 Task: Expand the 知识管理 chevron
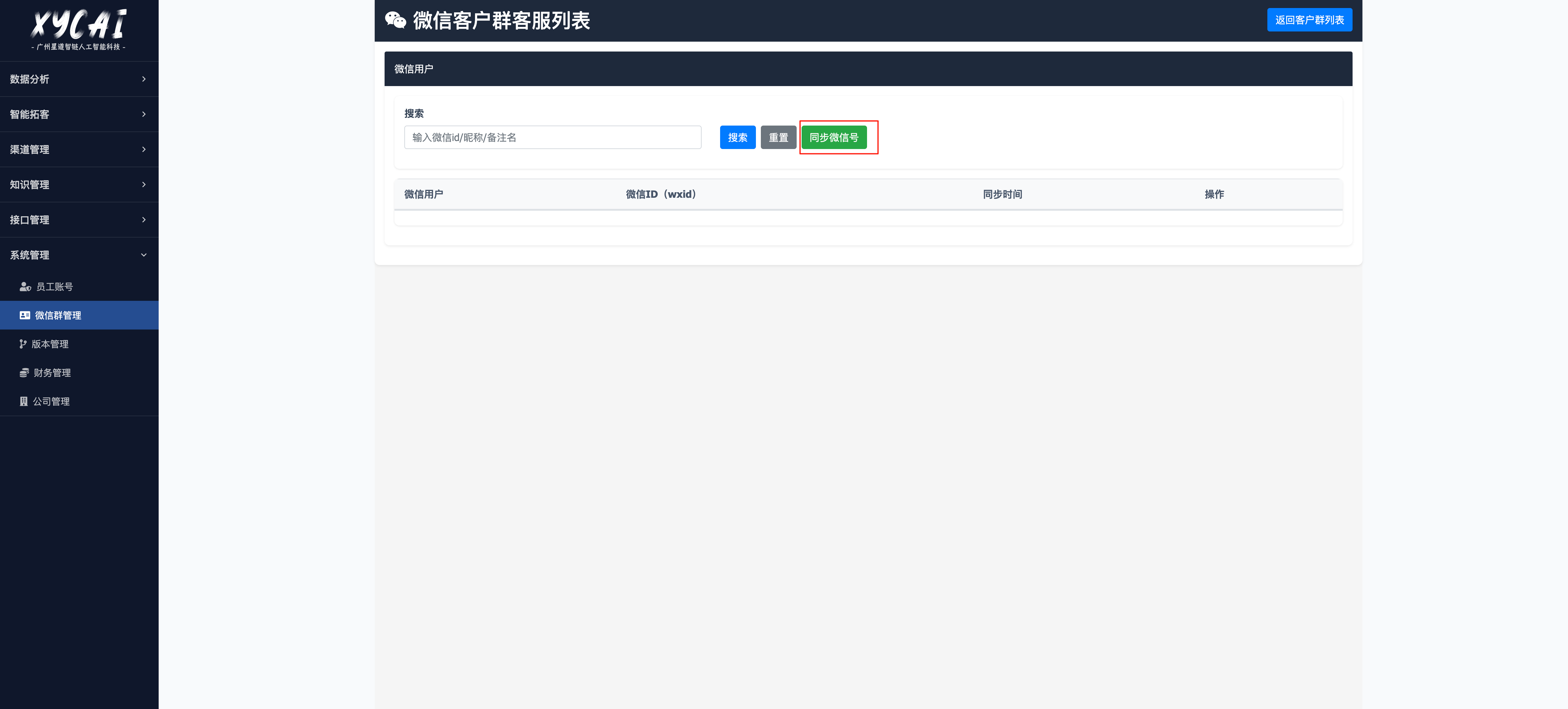(144, 185)
